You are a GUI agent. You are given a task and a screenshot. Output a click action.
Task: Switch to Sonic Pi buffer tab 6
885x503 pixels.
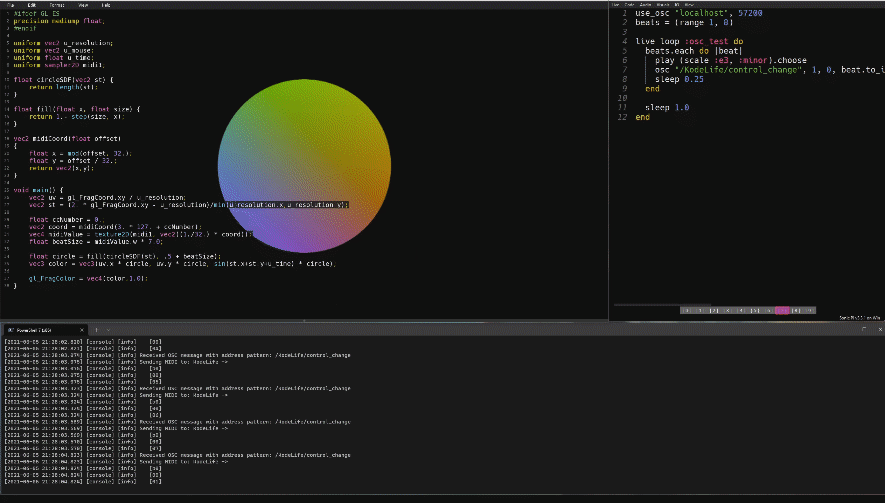pos(768,310)
